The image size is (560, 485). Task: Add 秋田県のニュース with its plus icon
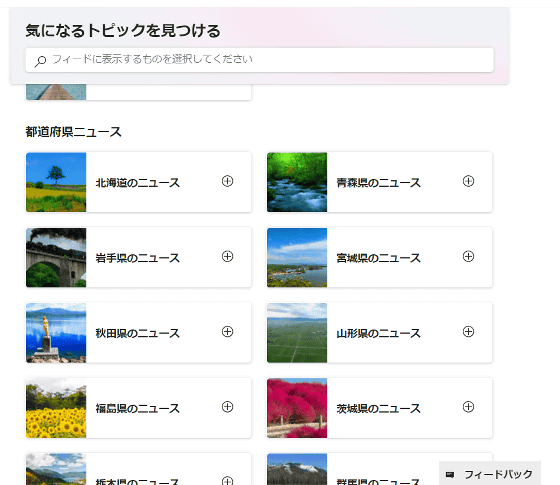pyautogui.click(x=228, y=332)
